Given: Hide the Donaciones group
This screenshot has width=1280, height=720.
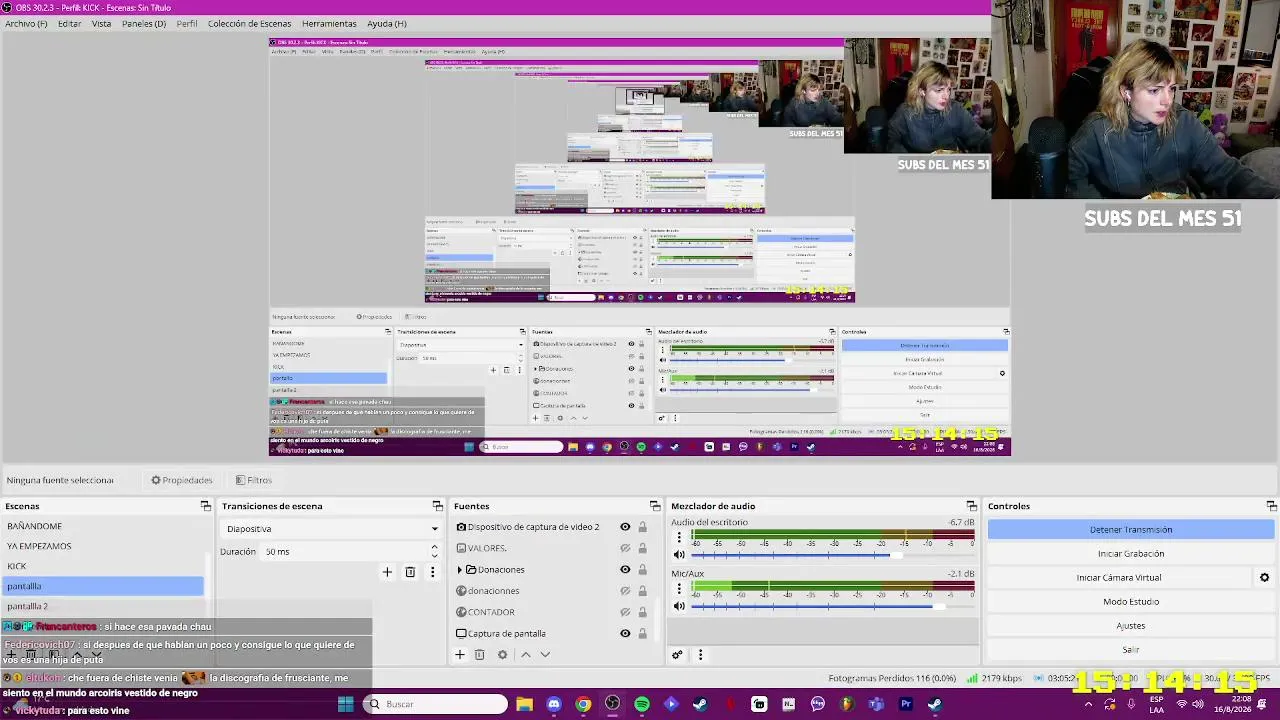Looking at the screenshot, I should (625, 570).
